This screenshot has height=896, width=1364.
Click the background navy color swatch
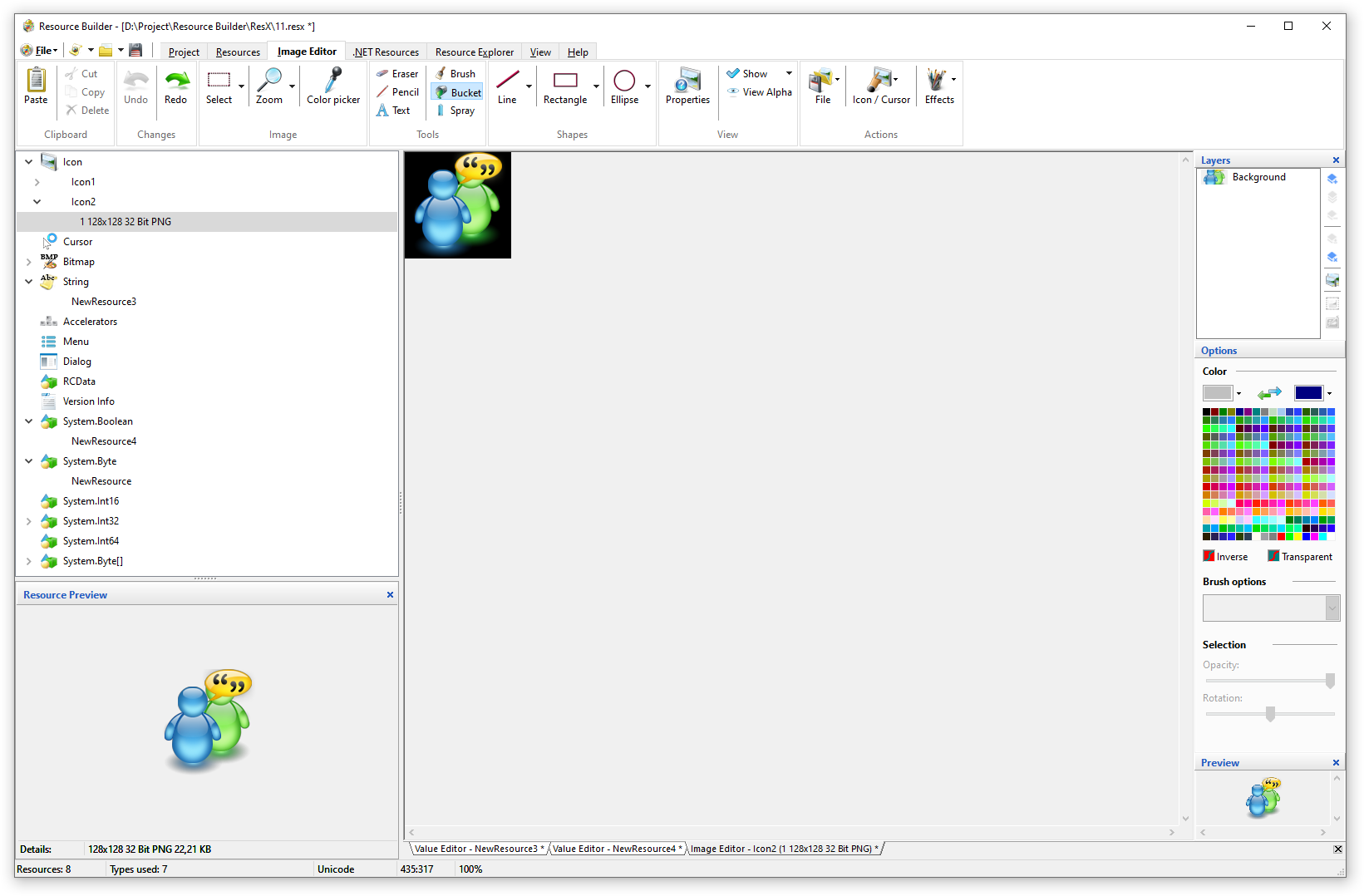pyautogui.click(x=1307, y=393)
